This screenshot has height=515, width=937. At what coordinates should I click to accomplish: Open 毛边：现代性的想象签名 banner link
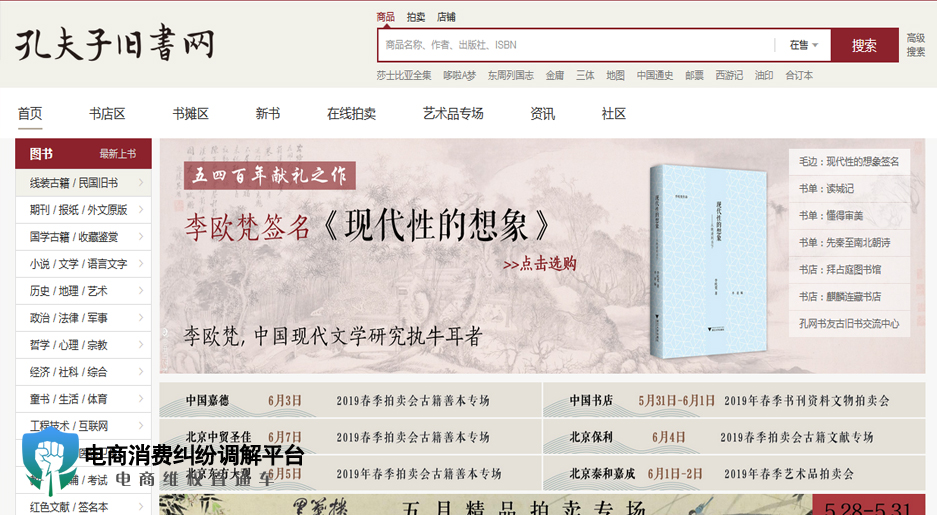tap(849, 161)
